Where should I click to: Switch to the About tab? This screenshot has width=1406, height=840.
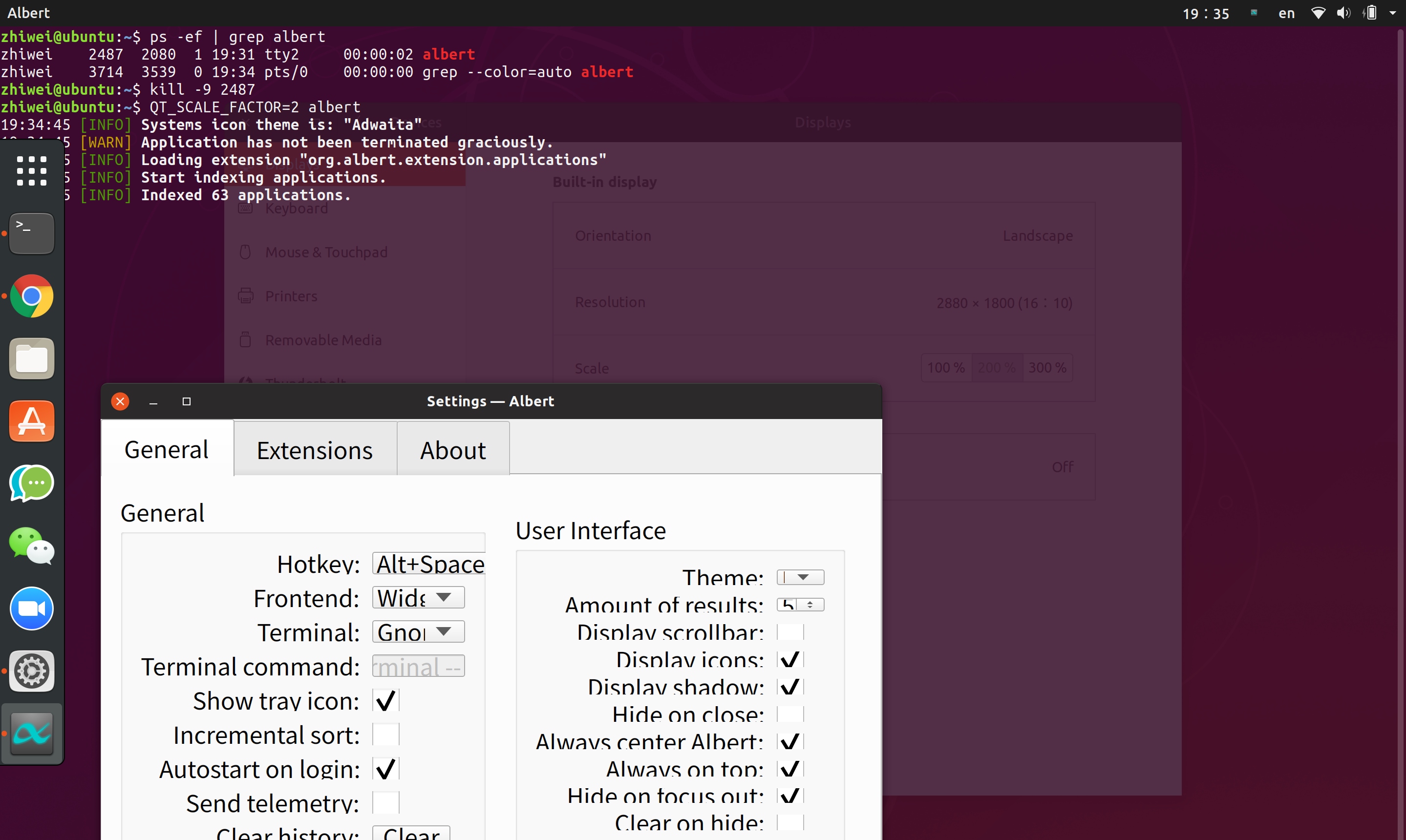click(452, 449)
